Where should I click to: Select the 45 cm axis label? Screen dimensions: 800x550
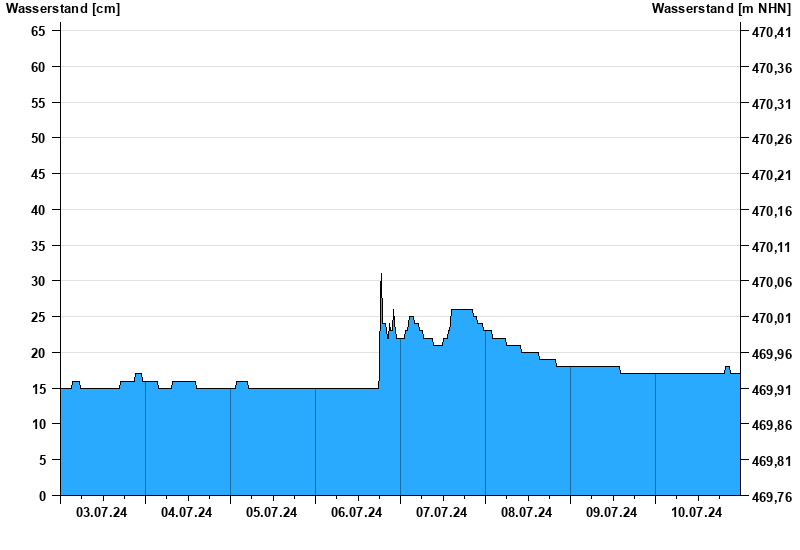click(38, 174)
